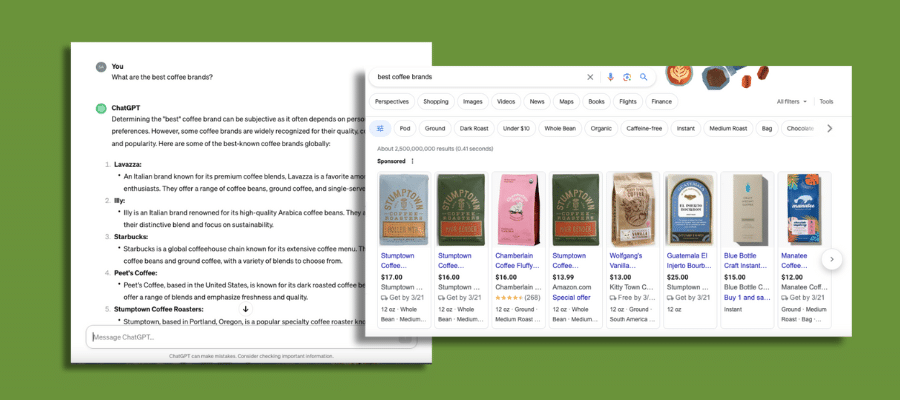Click the Lavazza heading in ChatGPT
This screenshot has width=900, height=400.
click(x=127, y=165)
